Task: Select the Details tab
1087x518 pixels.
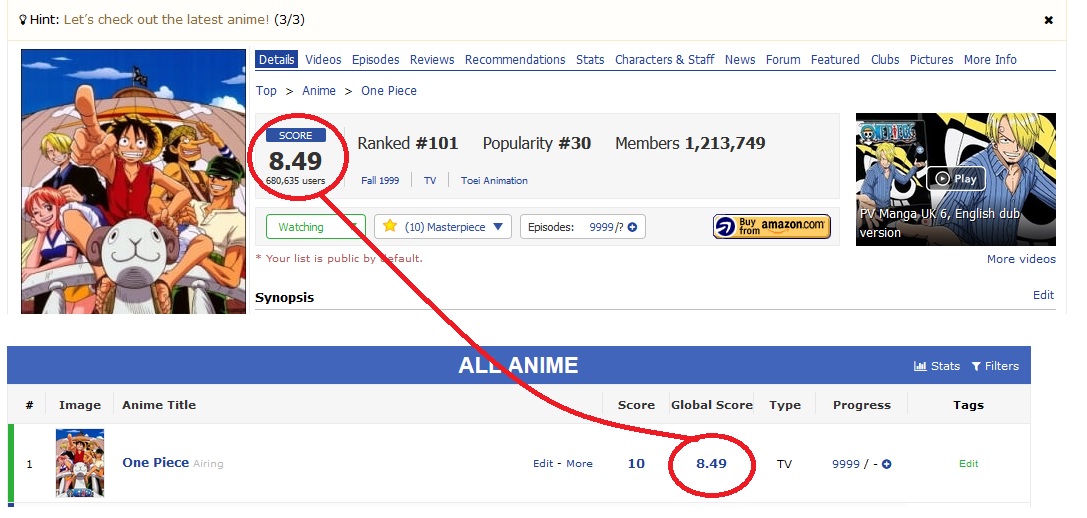Action: click(277, 60)
